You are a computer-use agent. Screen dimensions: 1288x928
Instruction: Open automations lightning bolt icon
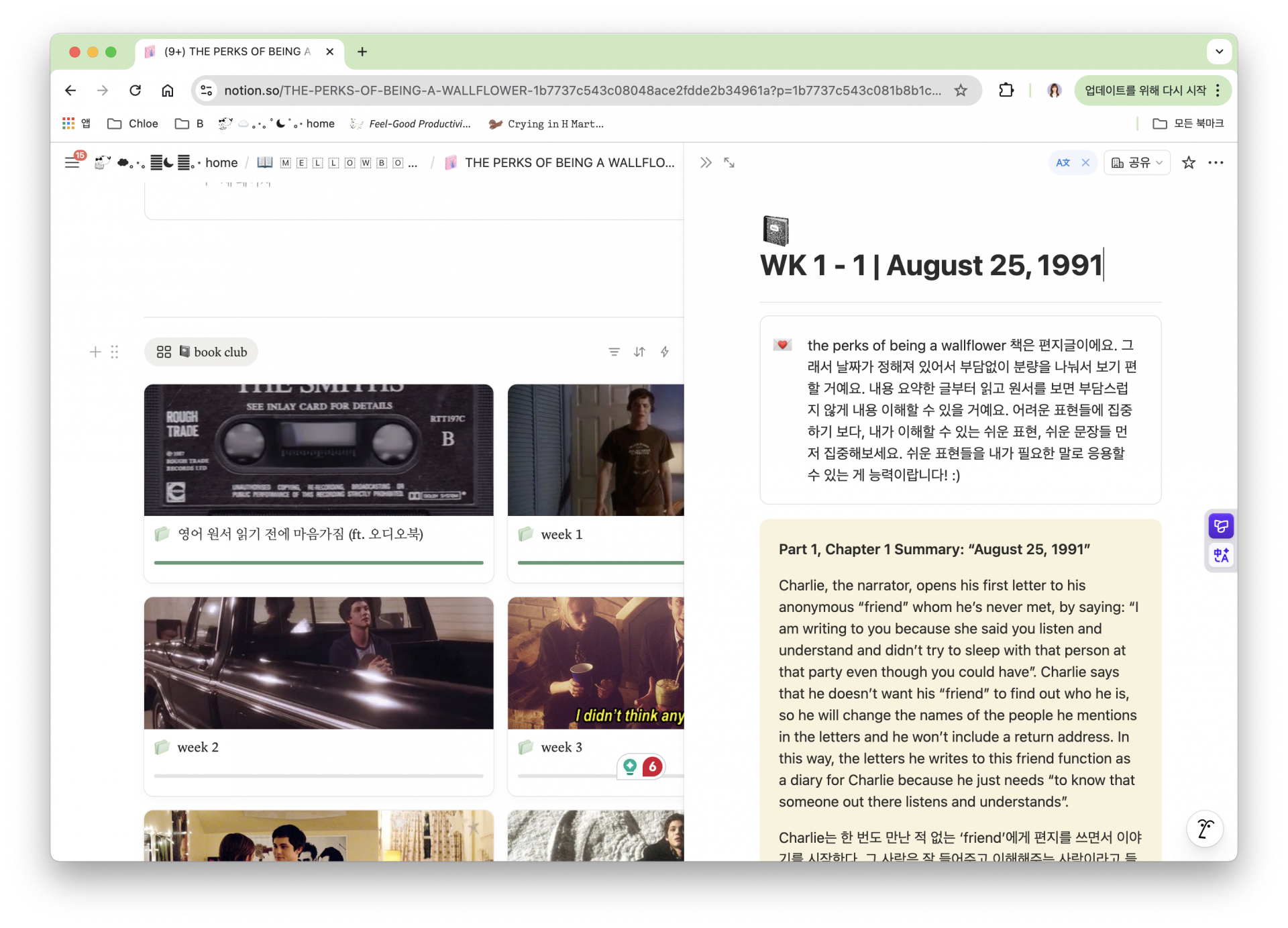[665, 352]
